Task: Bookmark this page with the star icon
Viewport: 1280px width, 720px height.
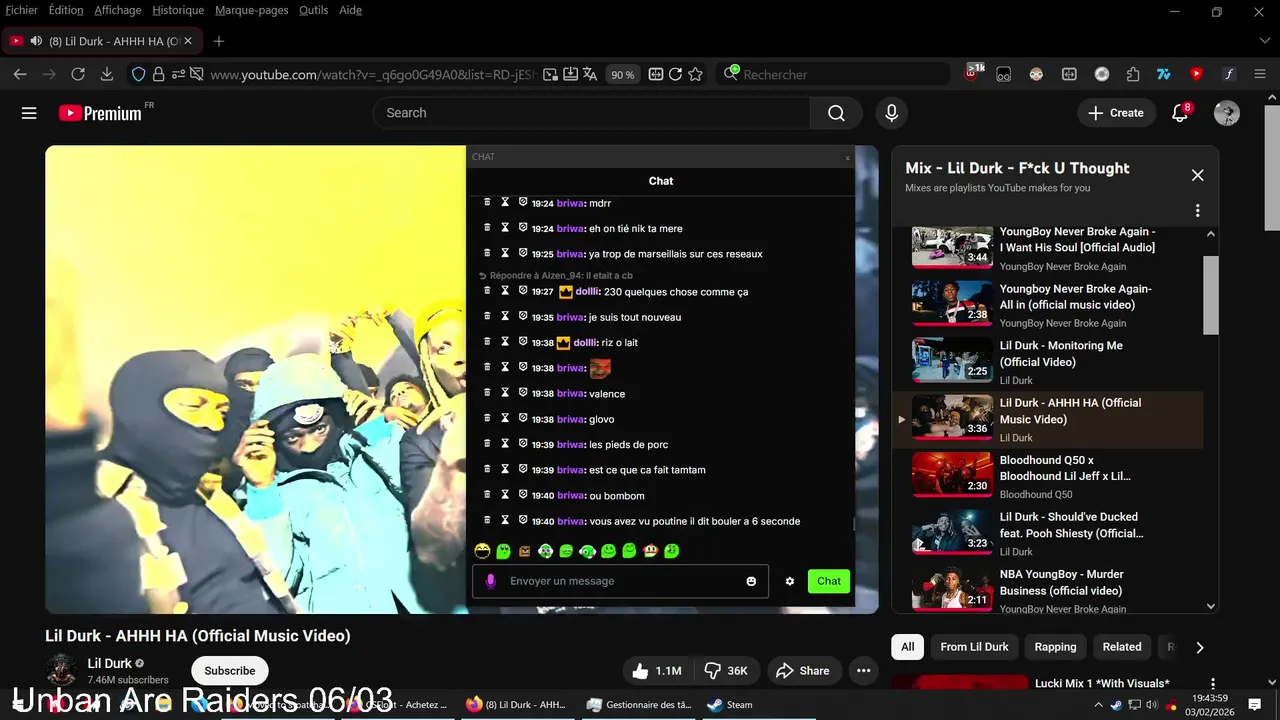Action: point(695,74)
